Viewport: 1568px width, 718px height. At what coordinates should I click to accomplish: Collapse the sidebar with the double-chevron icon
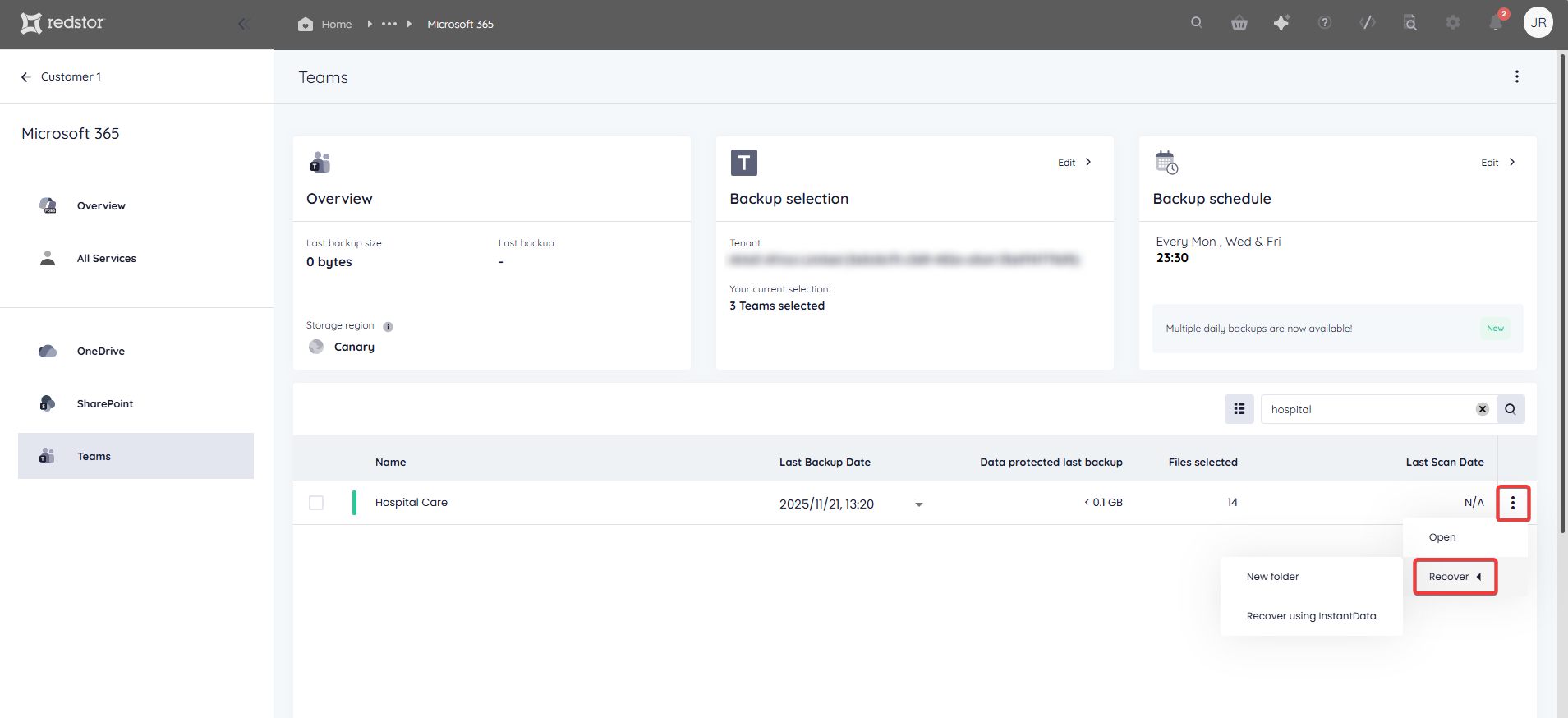point(243,24)
